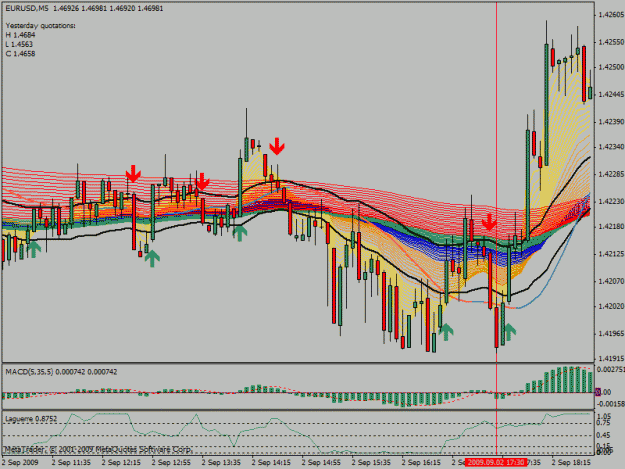This screenshot has height=469, width=625.
Task: Click the large red sell arrow near the 14:15 peak
Action: point(277,146)
